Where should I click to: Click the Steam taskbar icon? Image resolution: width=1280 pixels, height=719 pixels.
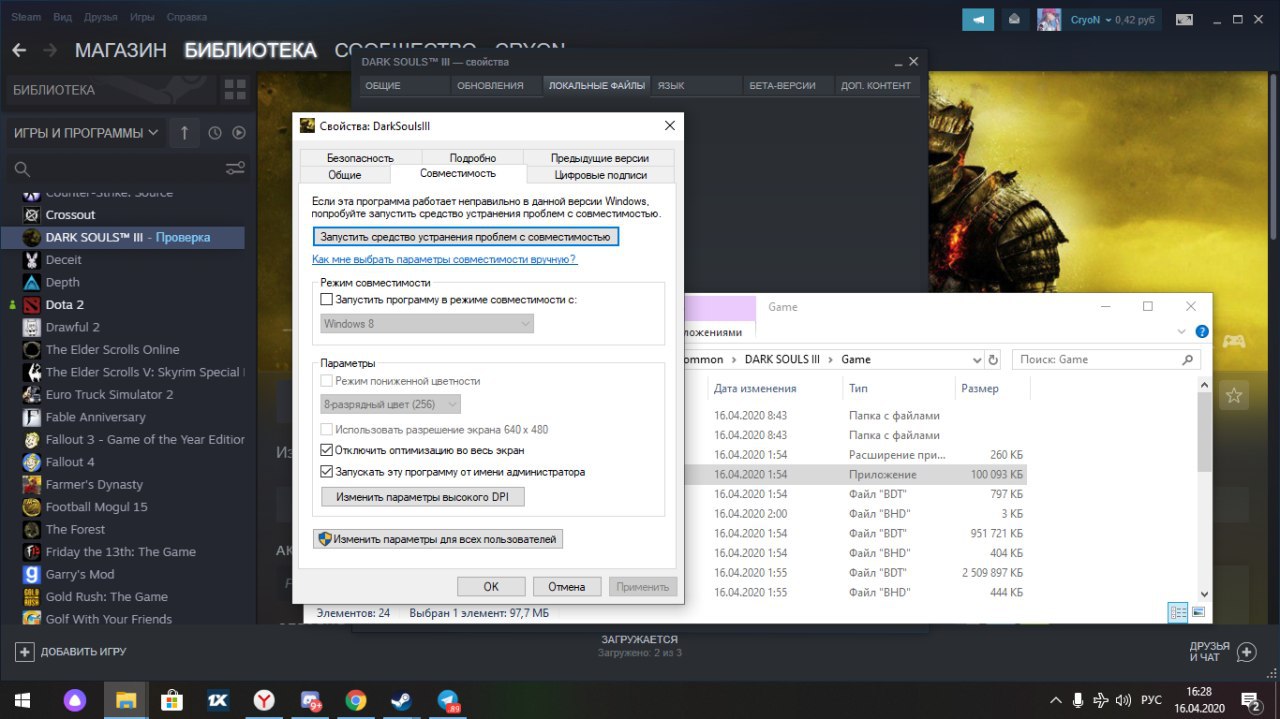click(402, 700)
